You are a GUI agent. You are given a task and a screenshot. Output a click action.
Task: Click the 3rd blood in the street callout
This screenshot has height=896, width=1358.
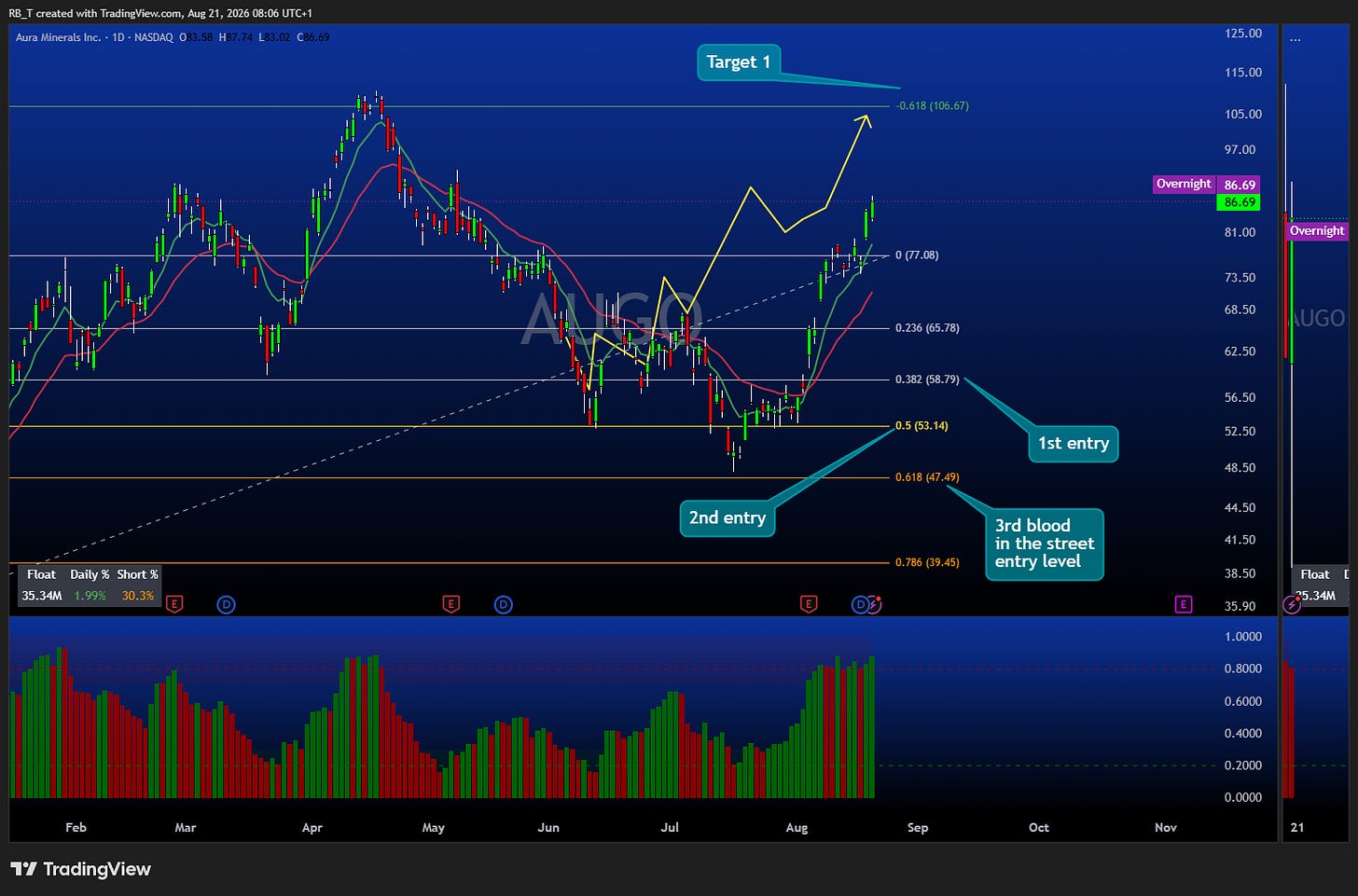click(x=1045, y=544)
